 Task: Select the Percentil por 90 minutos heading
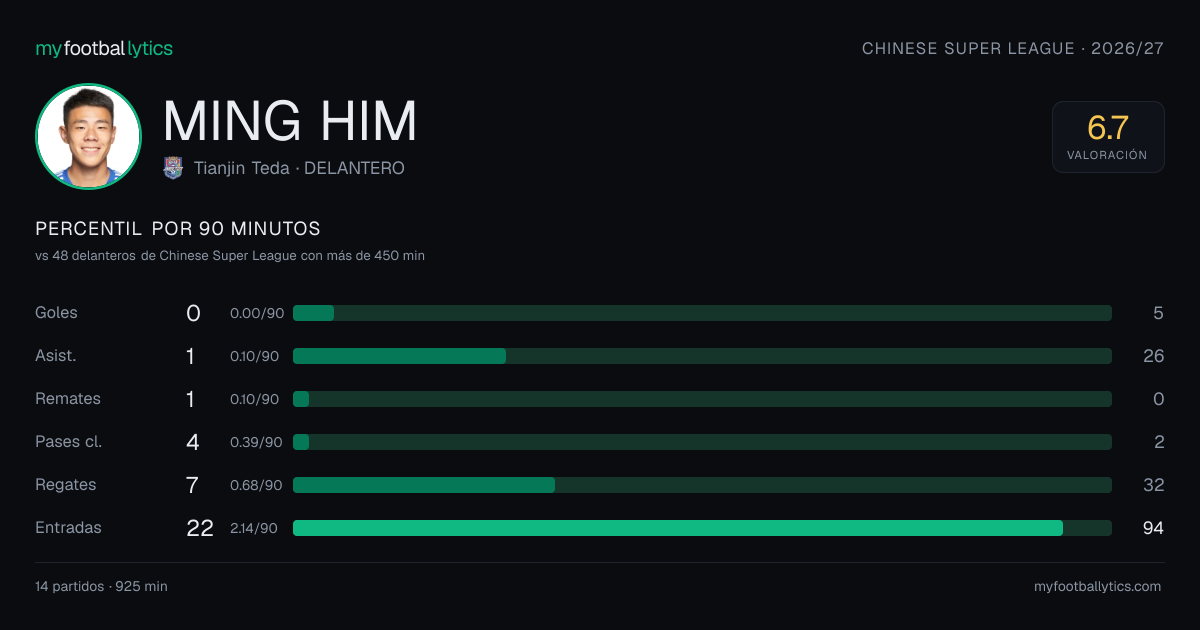pos(178,229)
